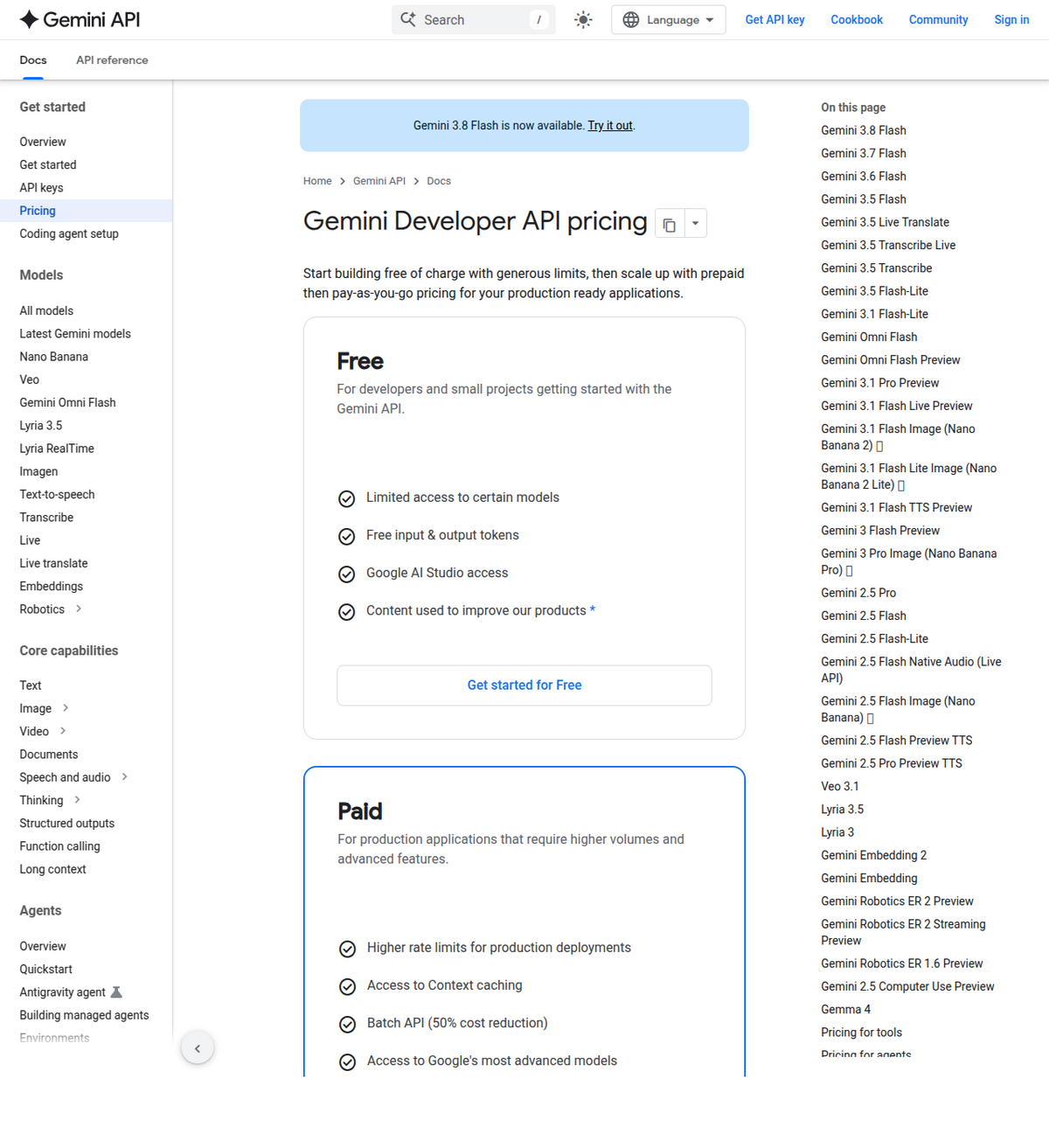The height and width of the screenshot is (1148, 1049).
Task: Go to Gemini API breadcrumb
Action: 379,181
